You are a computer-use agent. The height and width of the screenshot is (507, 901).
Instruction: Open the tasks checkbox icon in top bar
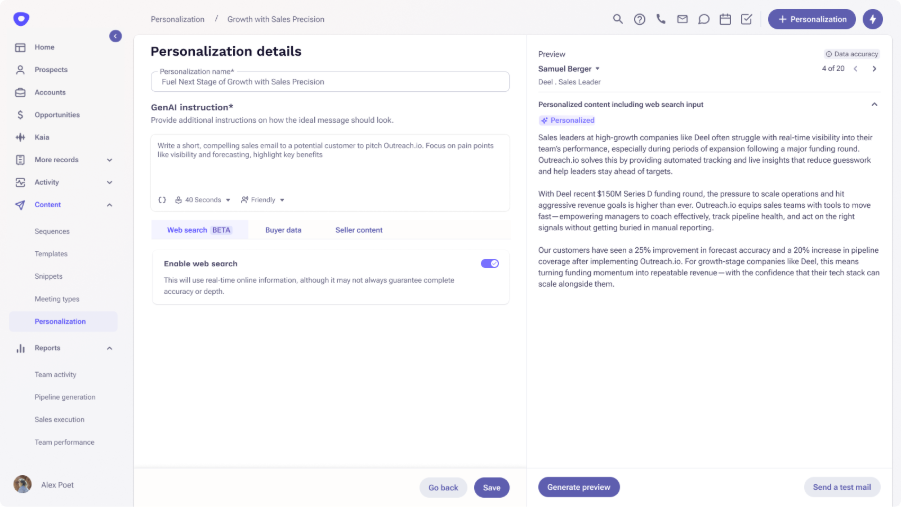pyautogui.click(x=746, y=19)
